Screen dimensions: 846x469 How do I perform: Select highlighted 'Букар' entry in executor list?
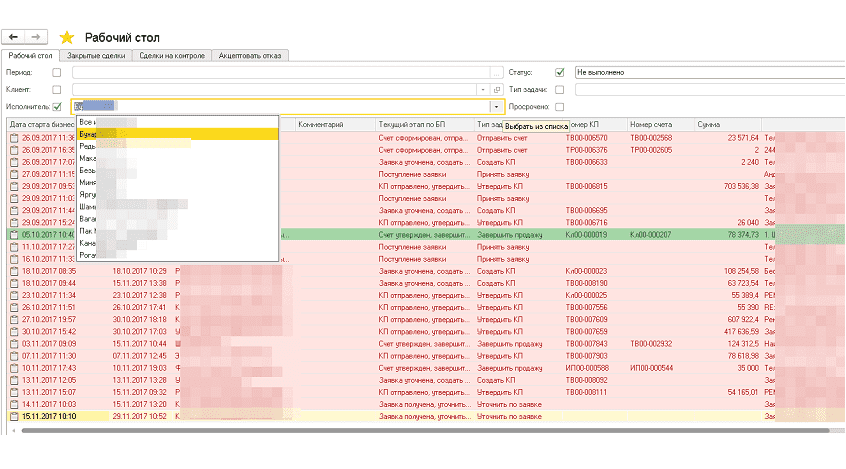[x=178, y=134]
